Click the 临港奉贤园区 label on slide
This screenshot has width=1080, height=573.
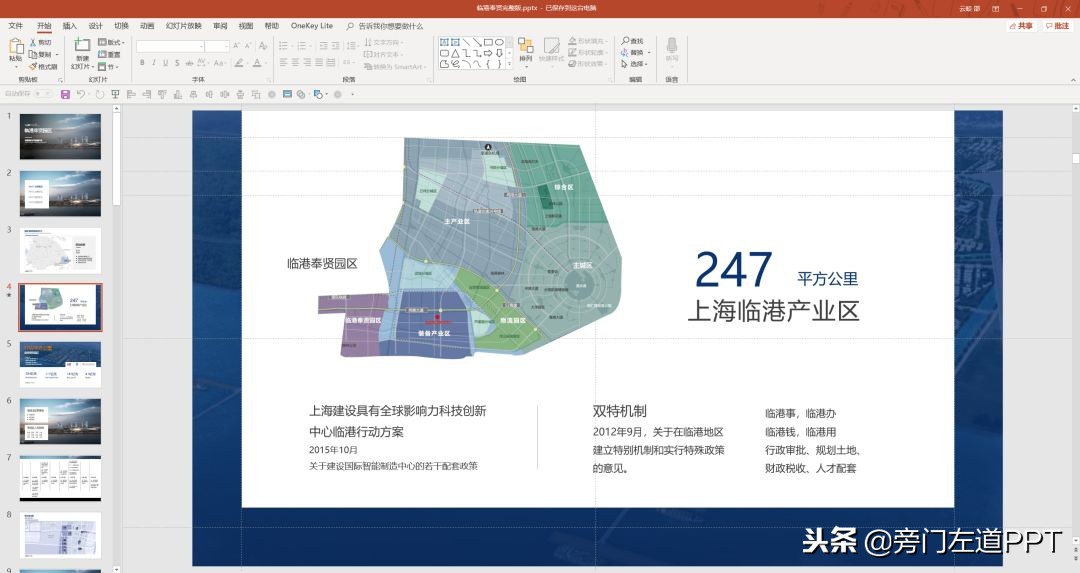click(x=322, y=264)
